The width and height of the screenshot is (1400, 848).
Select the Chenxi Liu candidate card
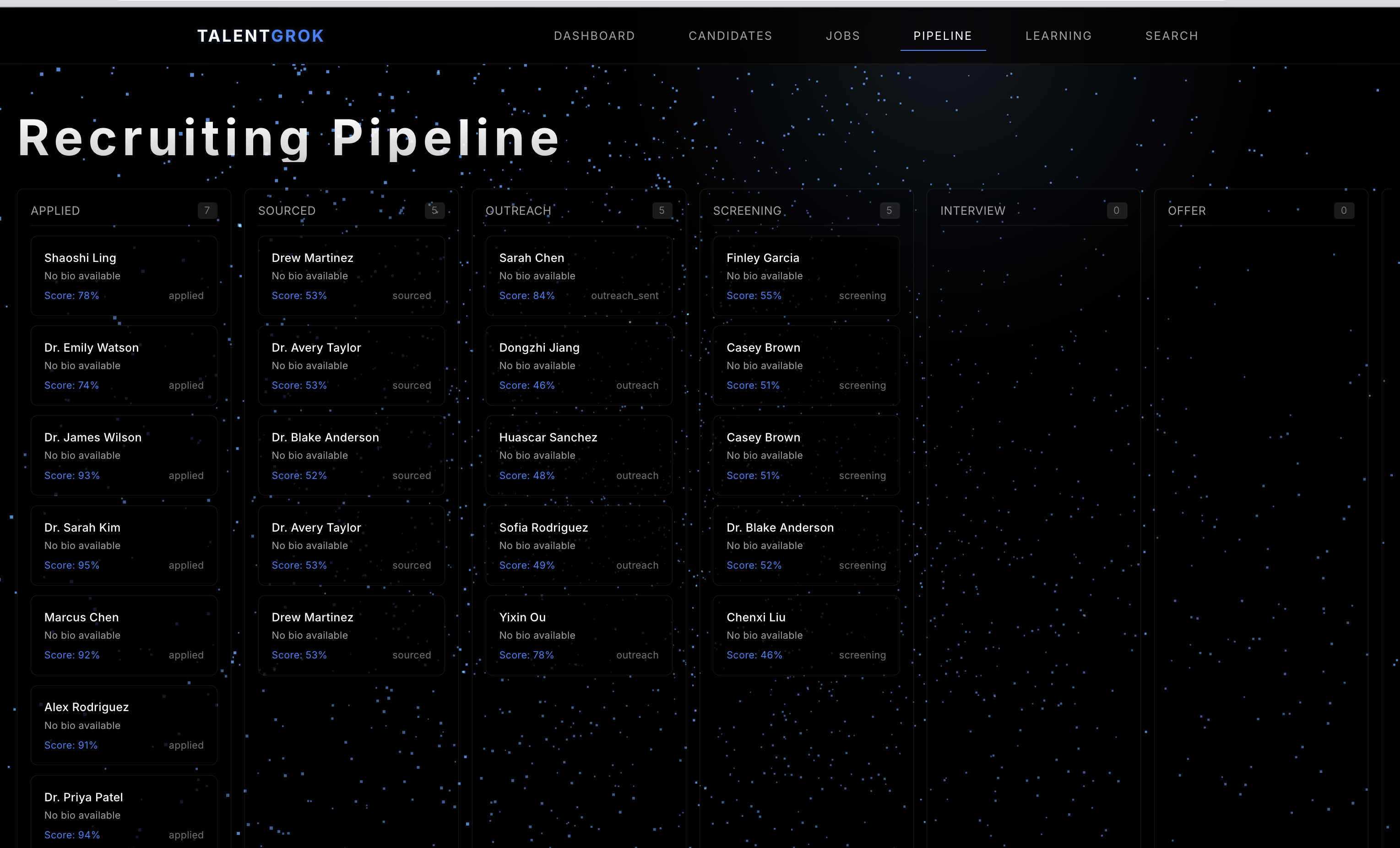(806, 635)
